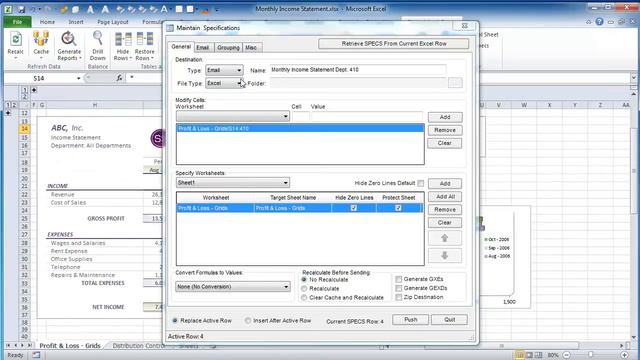
Task: Open the Generate Reports dropdown arrow
Action: pos(80,58)
